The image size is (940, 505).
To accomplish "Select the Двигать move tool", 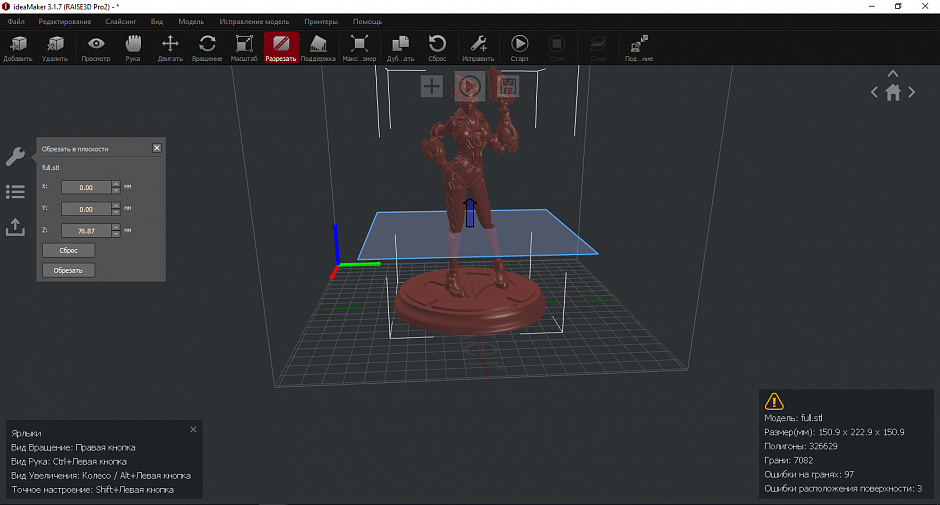I will point(170,48).
